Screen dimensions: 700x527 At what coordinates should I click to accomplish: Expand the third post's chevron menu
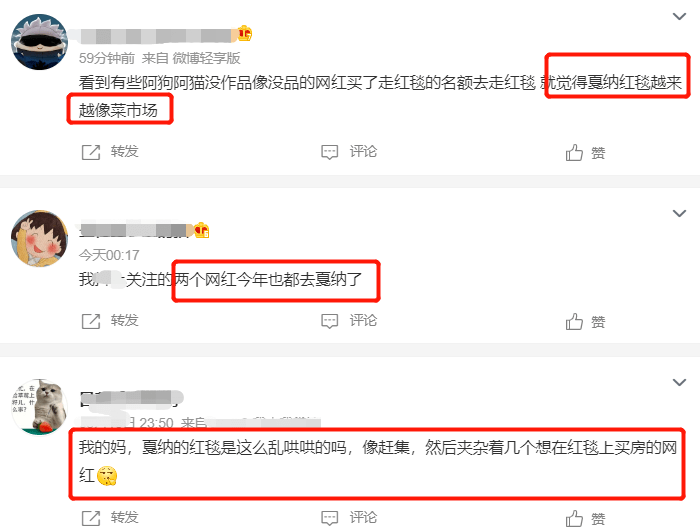coord(679,382)
